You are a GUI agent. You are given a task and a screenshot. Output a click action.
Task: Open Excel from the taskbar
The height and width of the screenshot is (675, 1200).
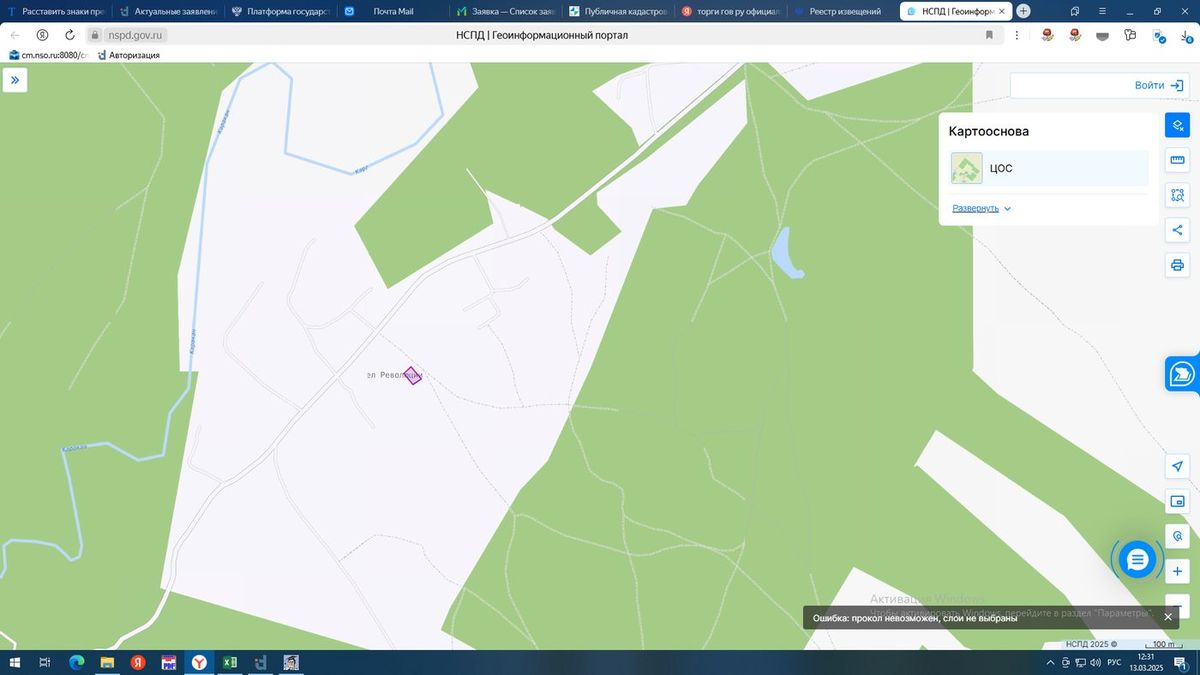229,663
